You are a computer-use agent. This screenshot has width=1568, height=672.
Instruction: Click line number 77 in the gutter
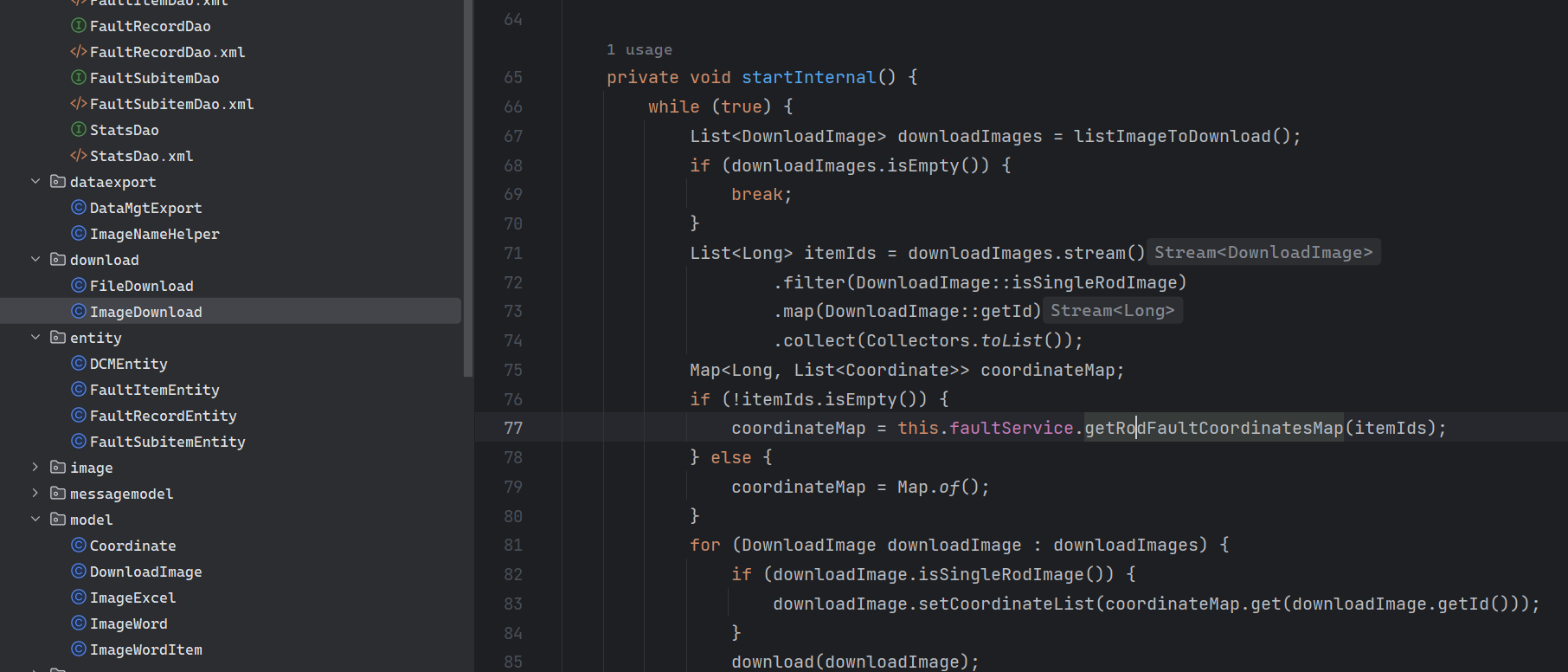coord(513,428)
